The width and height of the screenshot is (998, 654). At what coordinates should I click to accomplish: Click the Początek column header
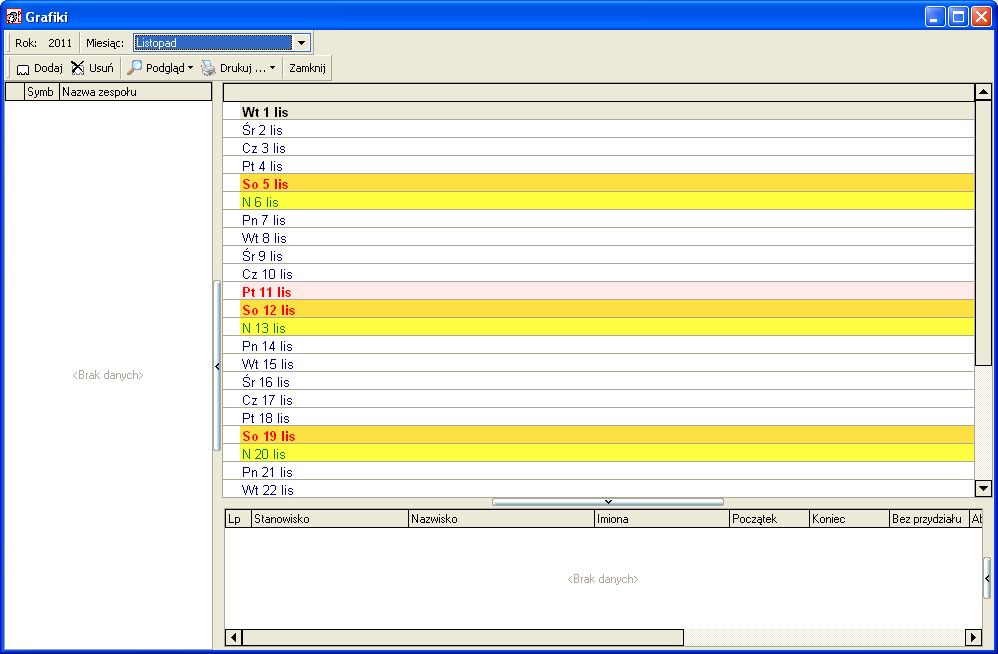pyautogui.click(x=770, y=518)
